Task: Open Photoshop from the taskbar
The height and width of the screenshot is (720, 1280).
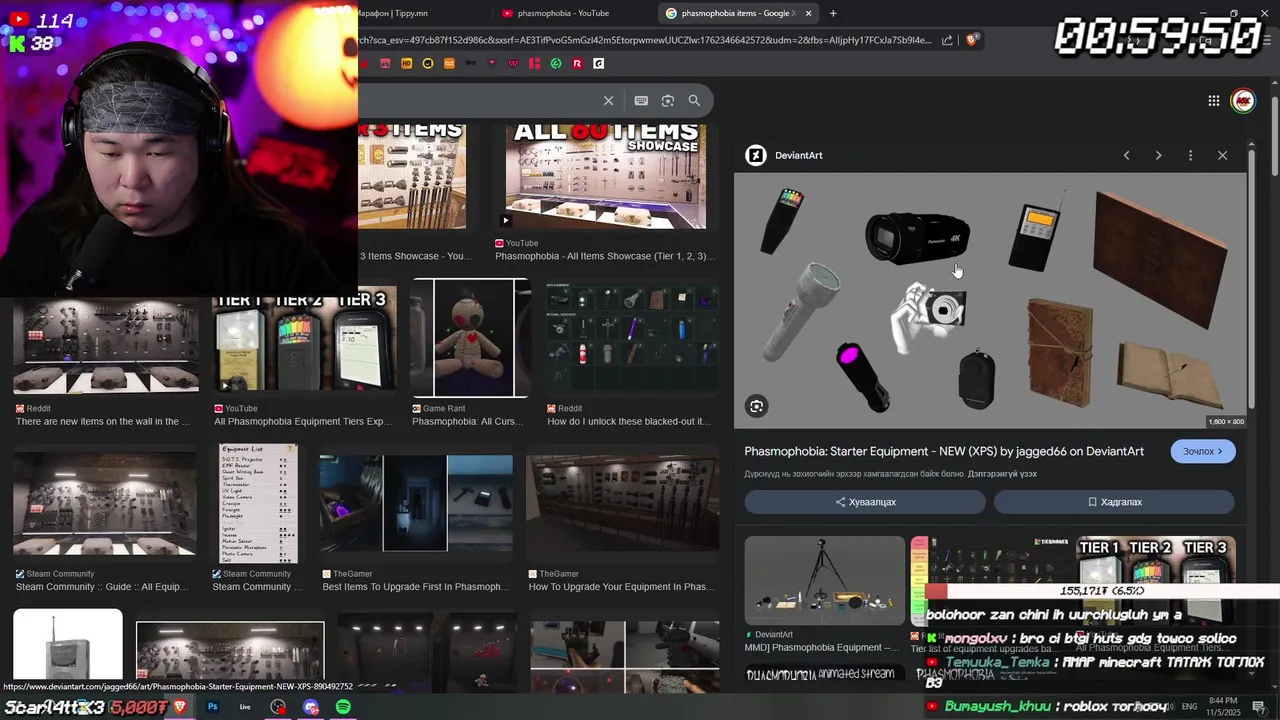Action: click(212, 707)
